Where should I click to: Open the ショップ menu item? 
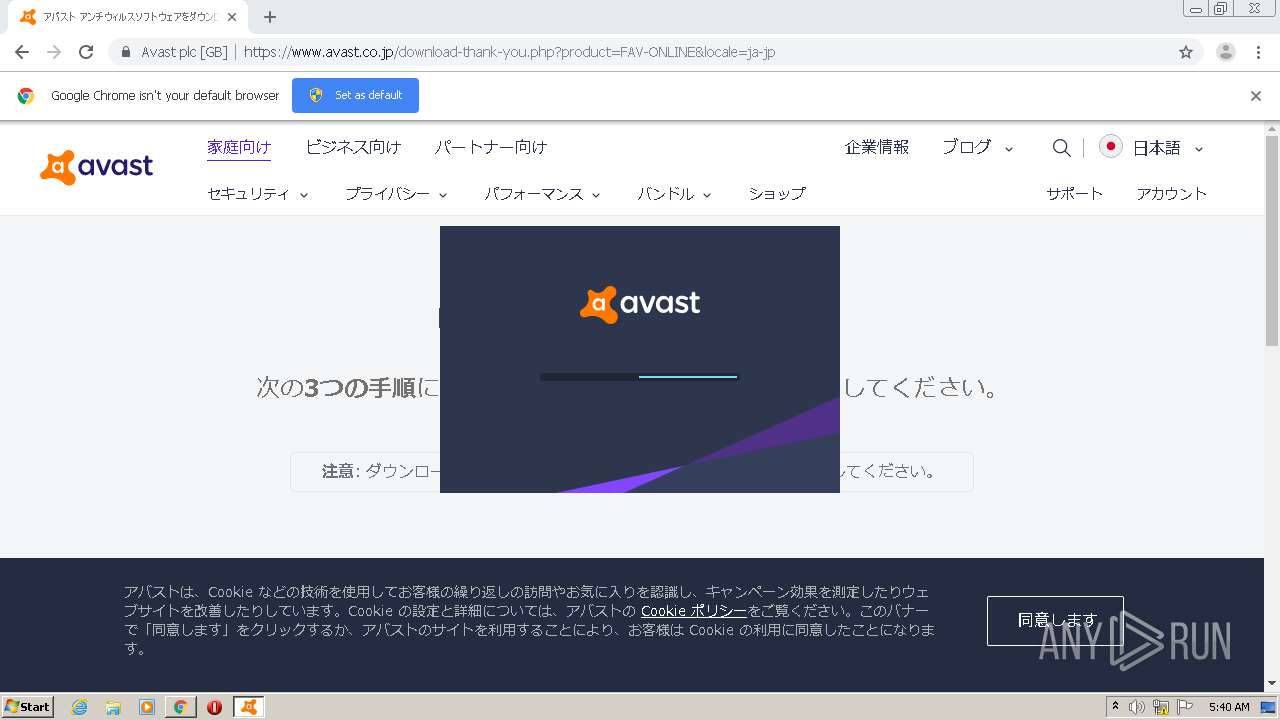pos(777,194)
